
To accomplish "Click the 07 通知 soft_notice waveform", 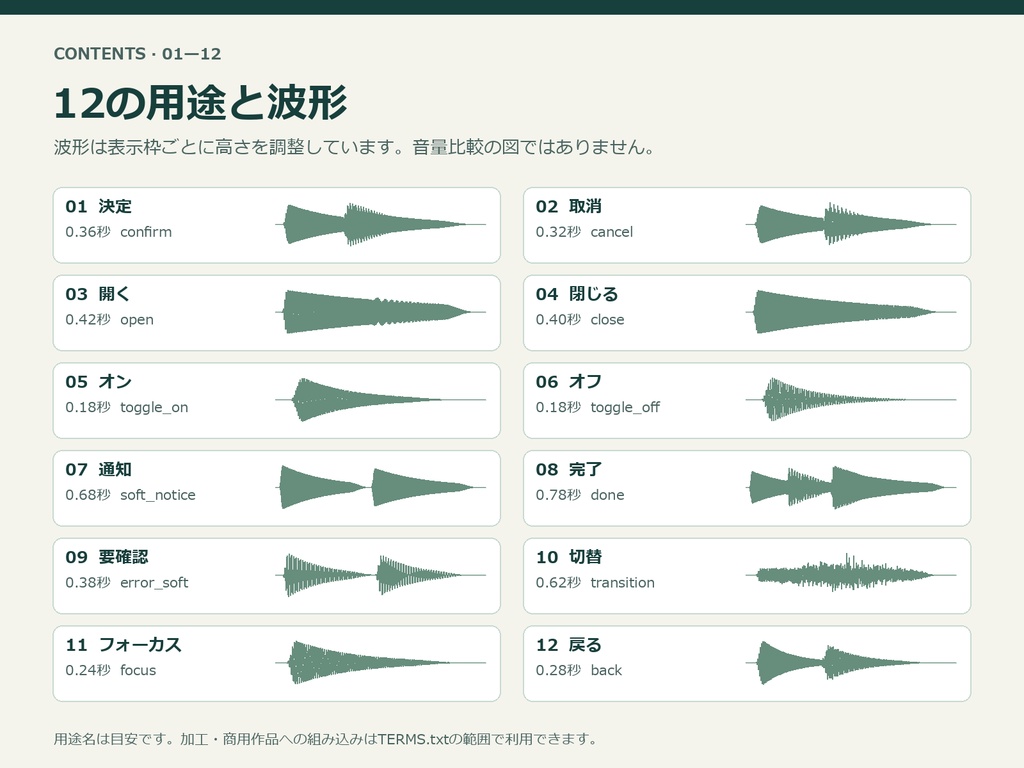I will click(x=381, y=488).
